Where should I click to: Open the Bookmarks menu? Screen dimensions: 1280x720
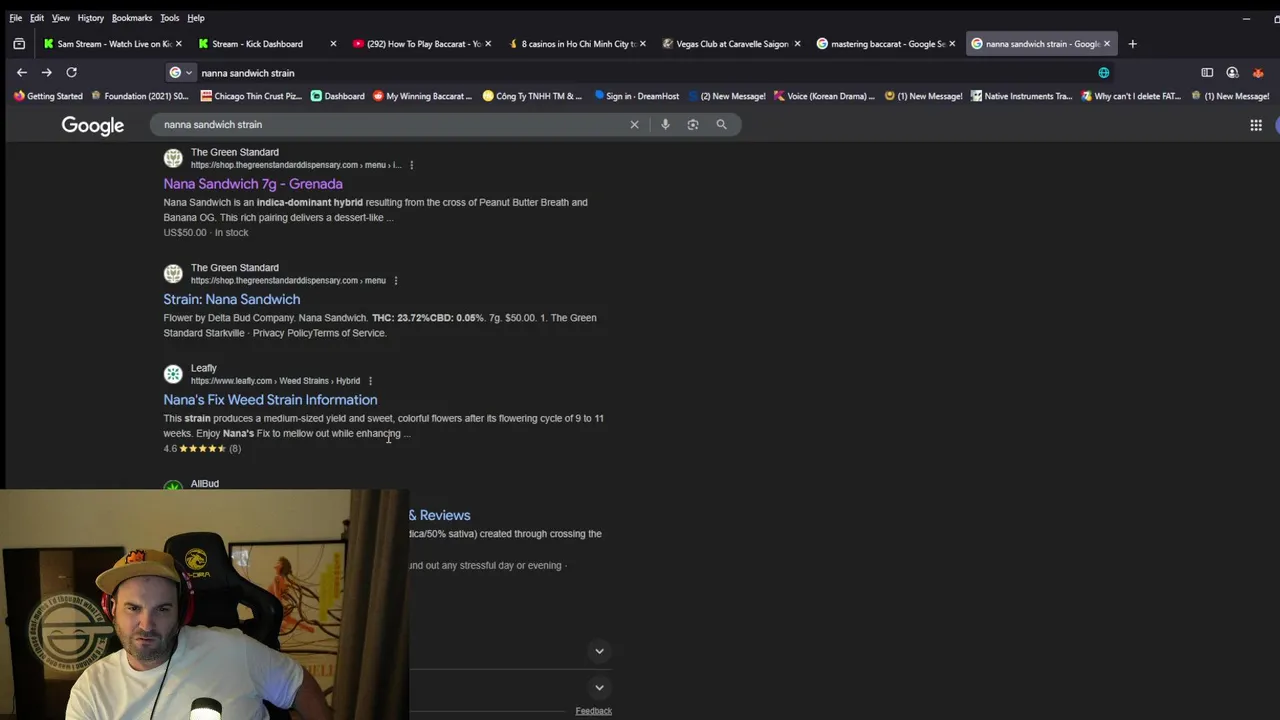pyautogui.click(x=132, y=18)
